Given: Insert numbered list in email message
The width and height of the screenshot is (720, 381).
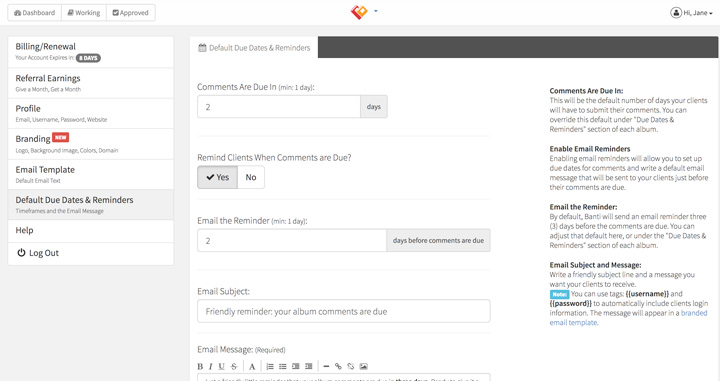Looking at the screenshot, I should coord(270,366).
